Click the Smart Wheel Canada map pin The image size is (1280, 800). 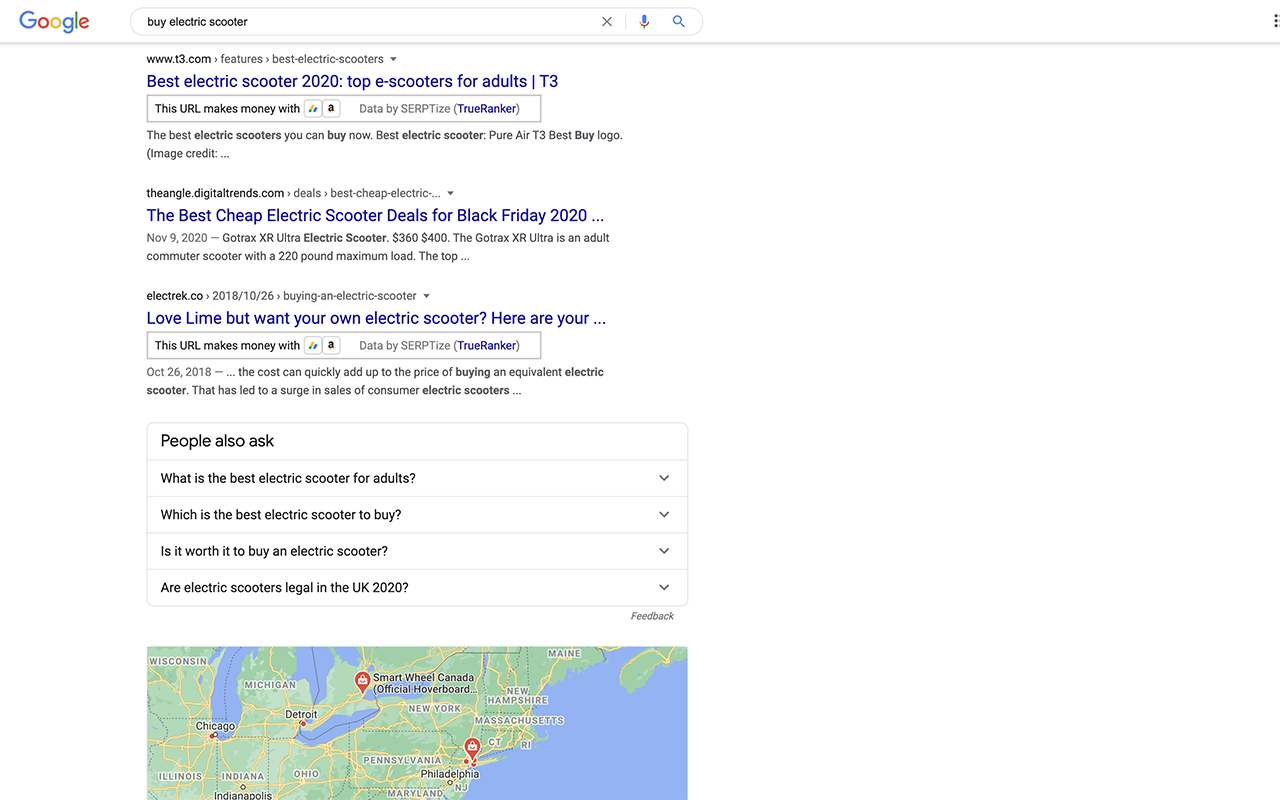pyautogui.click(x=363, y=682)
